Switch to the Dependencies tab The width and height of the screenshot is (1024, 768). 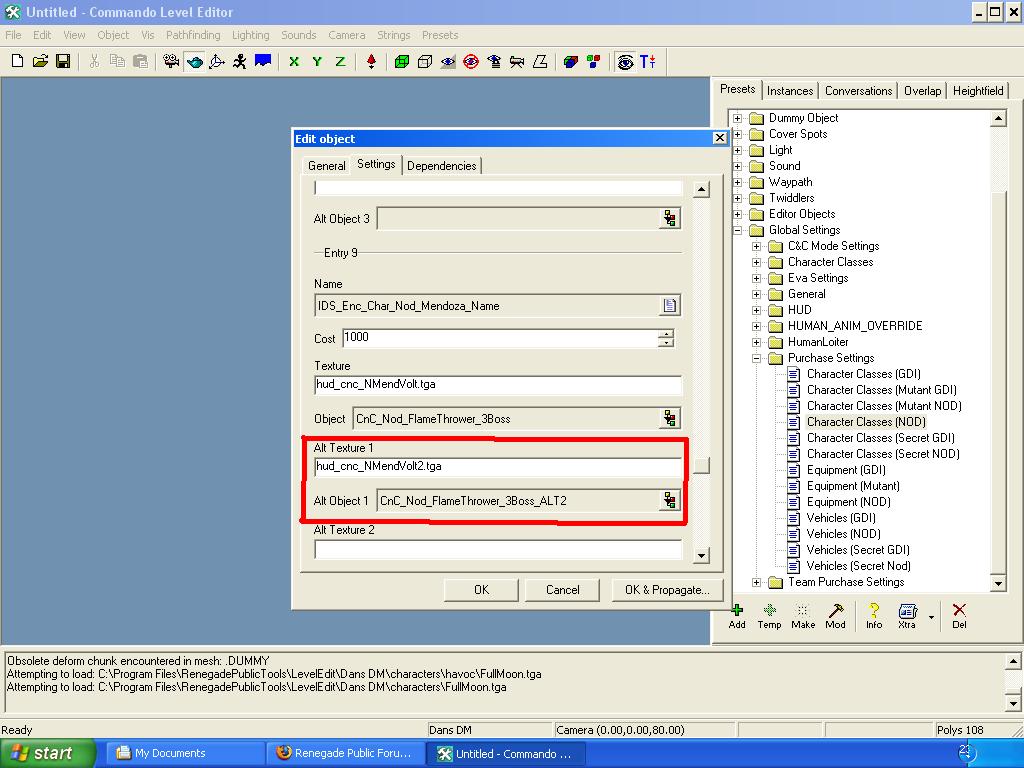pyautogui.click(x=441, y=166)
